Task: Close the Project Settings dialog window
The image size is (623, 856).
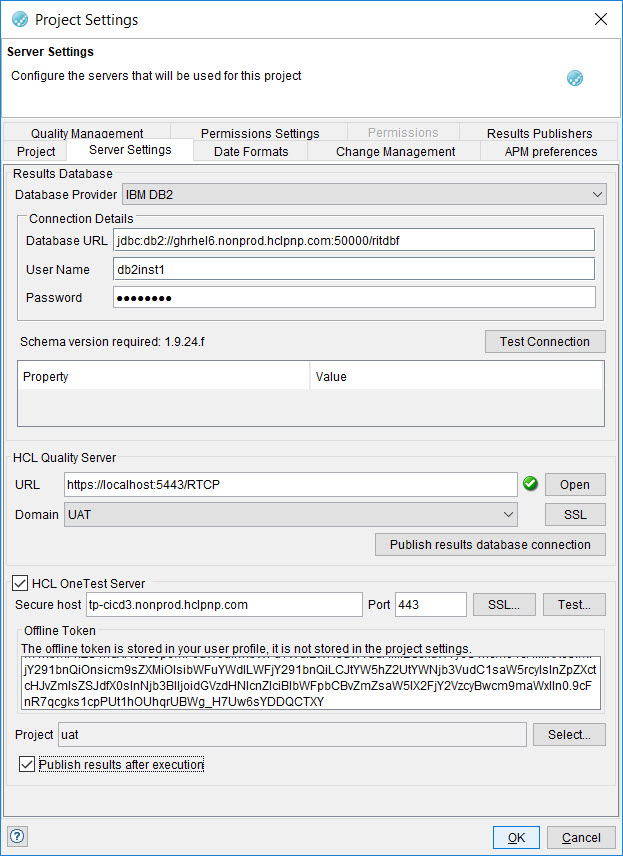Action: point(601,19)
